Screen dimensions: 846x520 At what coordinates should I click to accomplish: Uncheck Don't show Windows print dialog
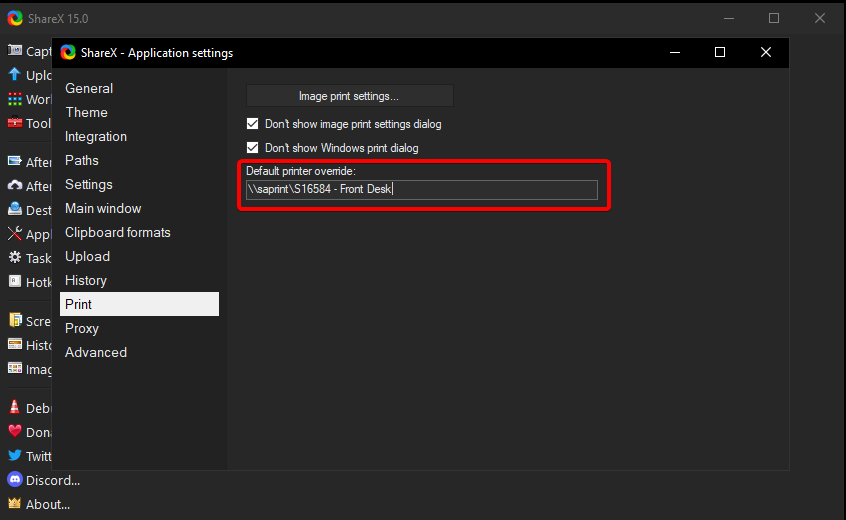pos(253,147)
